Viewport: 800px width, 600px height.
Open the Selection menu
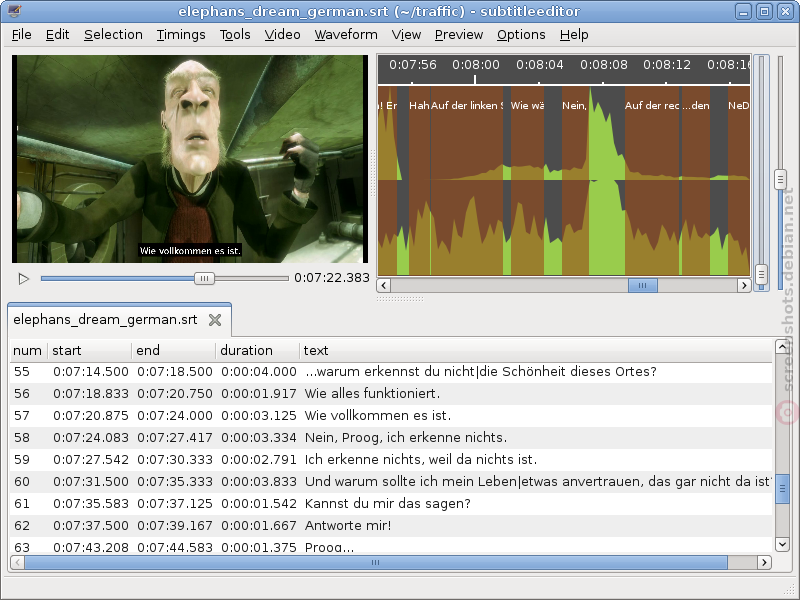click(x=113, y=35)
